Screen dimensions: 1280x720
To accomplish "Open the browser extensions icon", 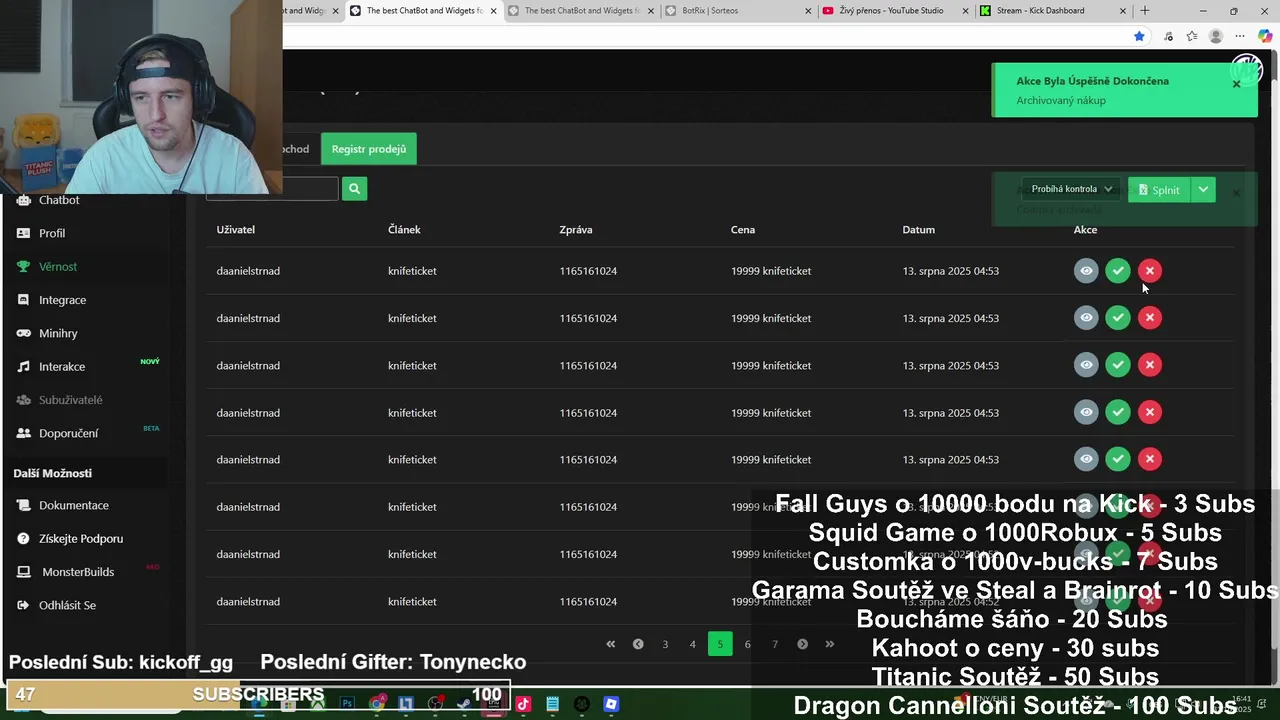I will 1168,36.
